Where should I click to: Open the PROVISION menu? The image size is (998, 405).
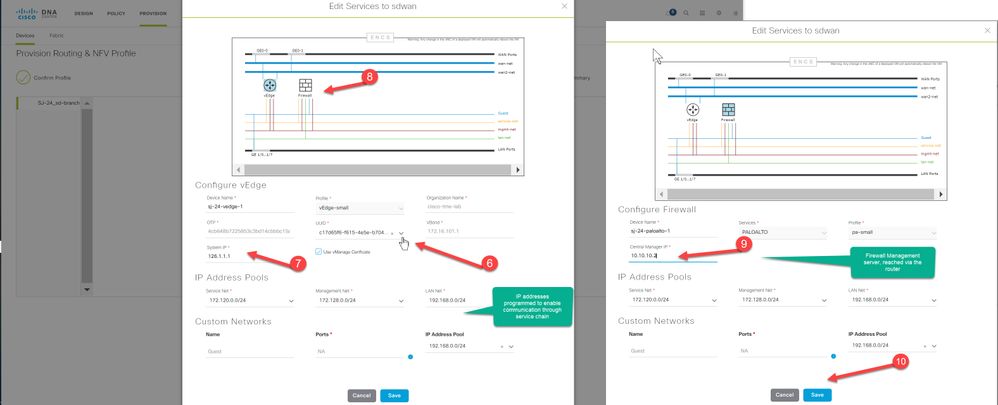[153, 13]
